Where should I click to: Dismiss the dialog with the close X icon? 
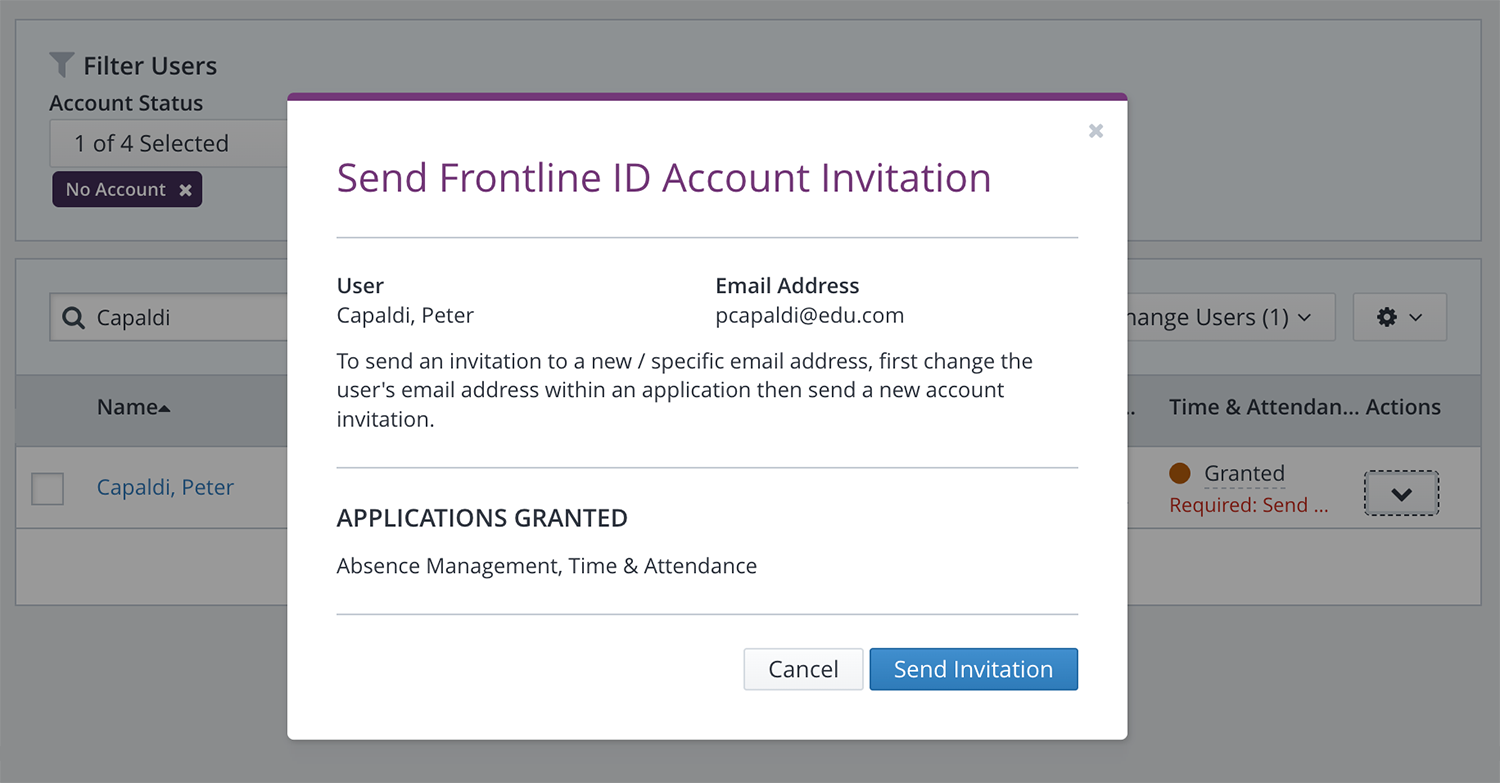(1096, 131)
